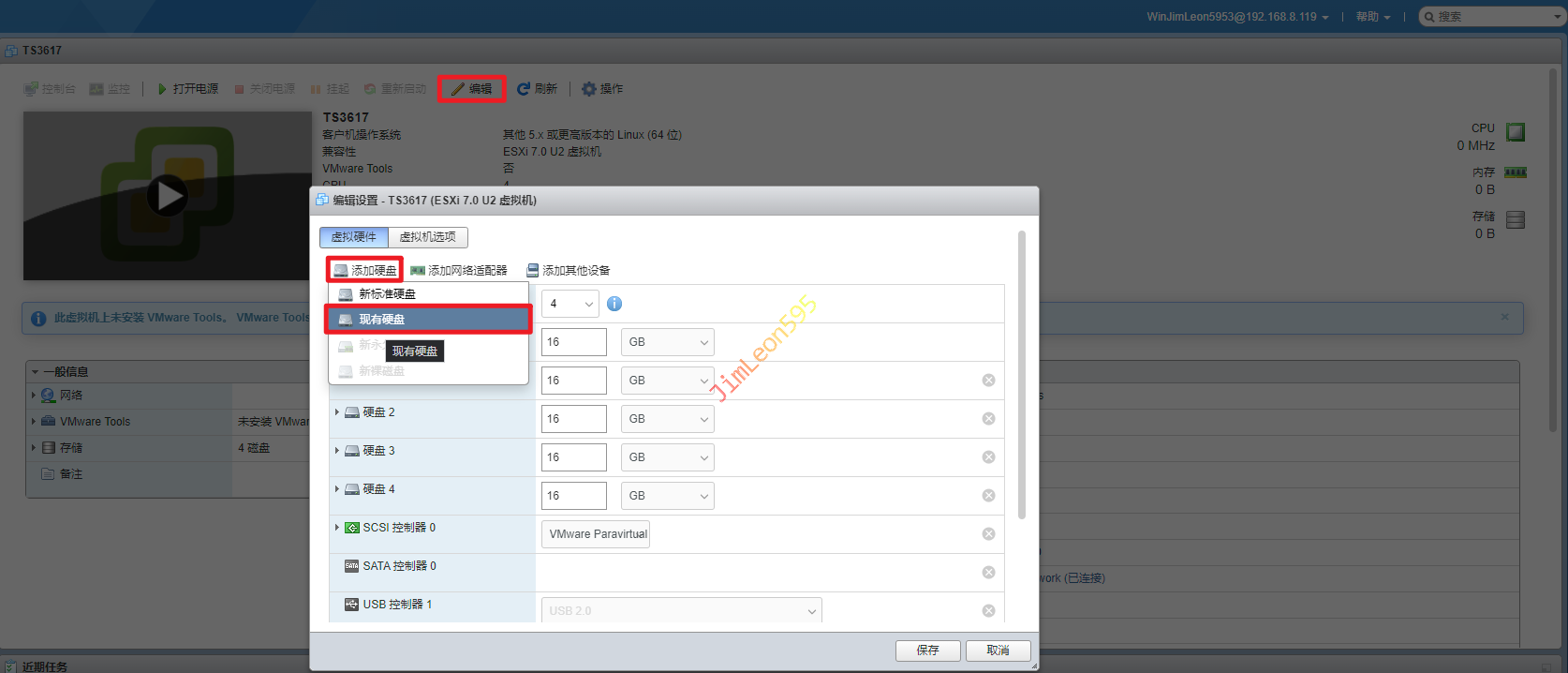Click the 取消 button
Image resolution: width=1568 pixels, height=673 pixels.
998,651
